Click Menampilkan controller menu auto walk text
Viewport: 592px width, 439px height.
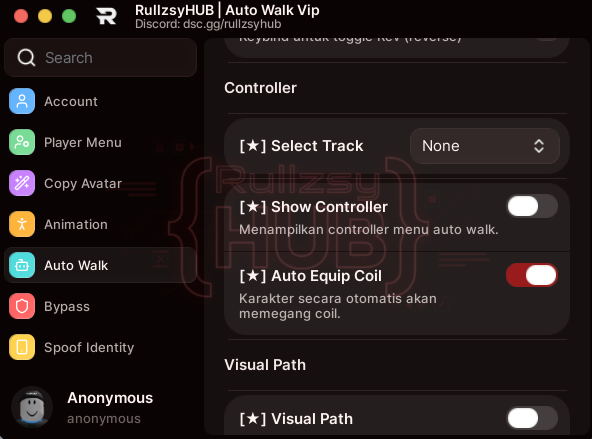coord(368,230)
